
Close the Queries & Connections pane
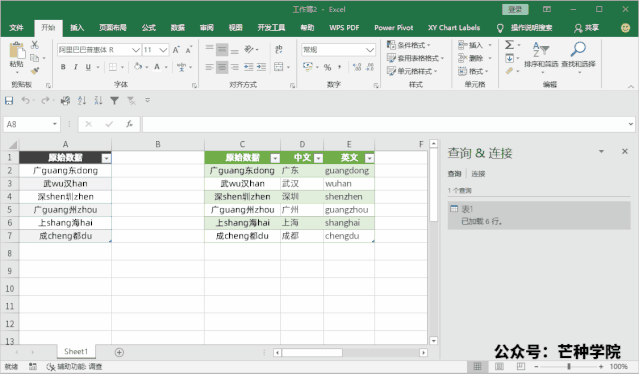(x=625, y=151)
